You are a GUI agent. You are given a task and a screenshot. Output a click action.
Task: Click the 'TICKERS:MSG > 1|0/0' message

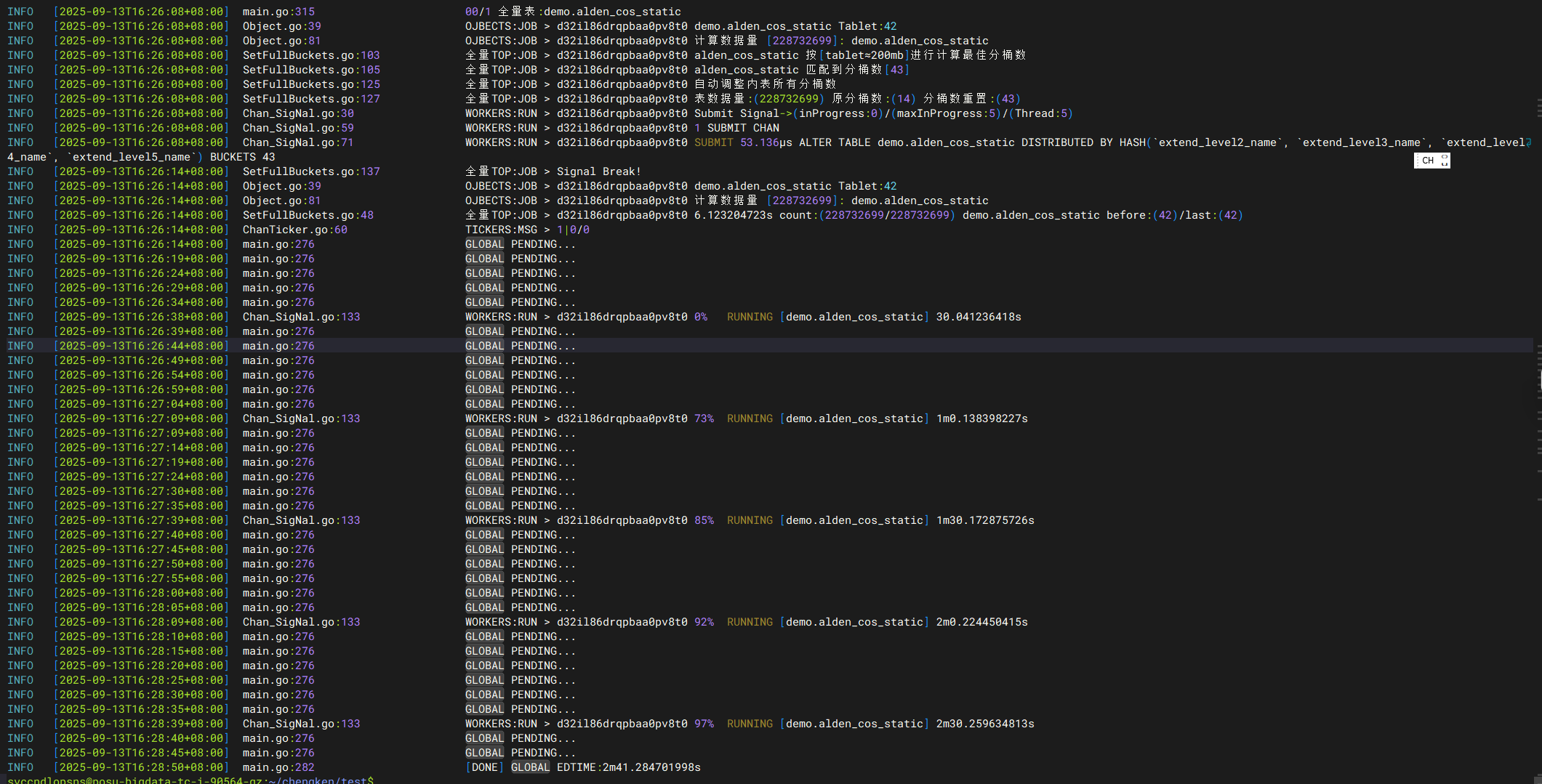click(527, 230)
